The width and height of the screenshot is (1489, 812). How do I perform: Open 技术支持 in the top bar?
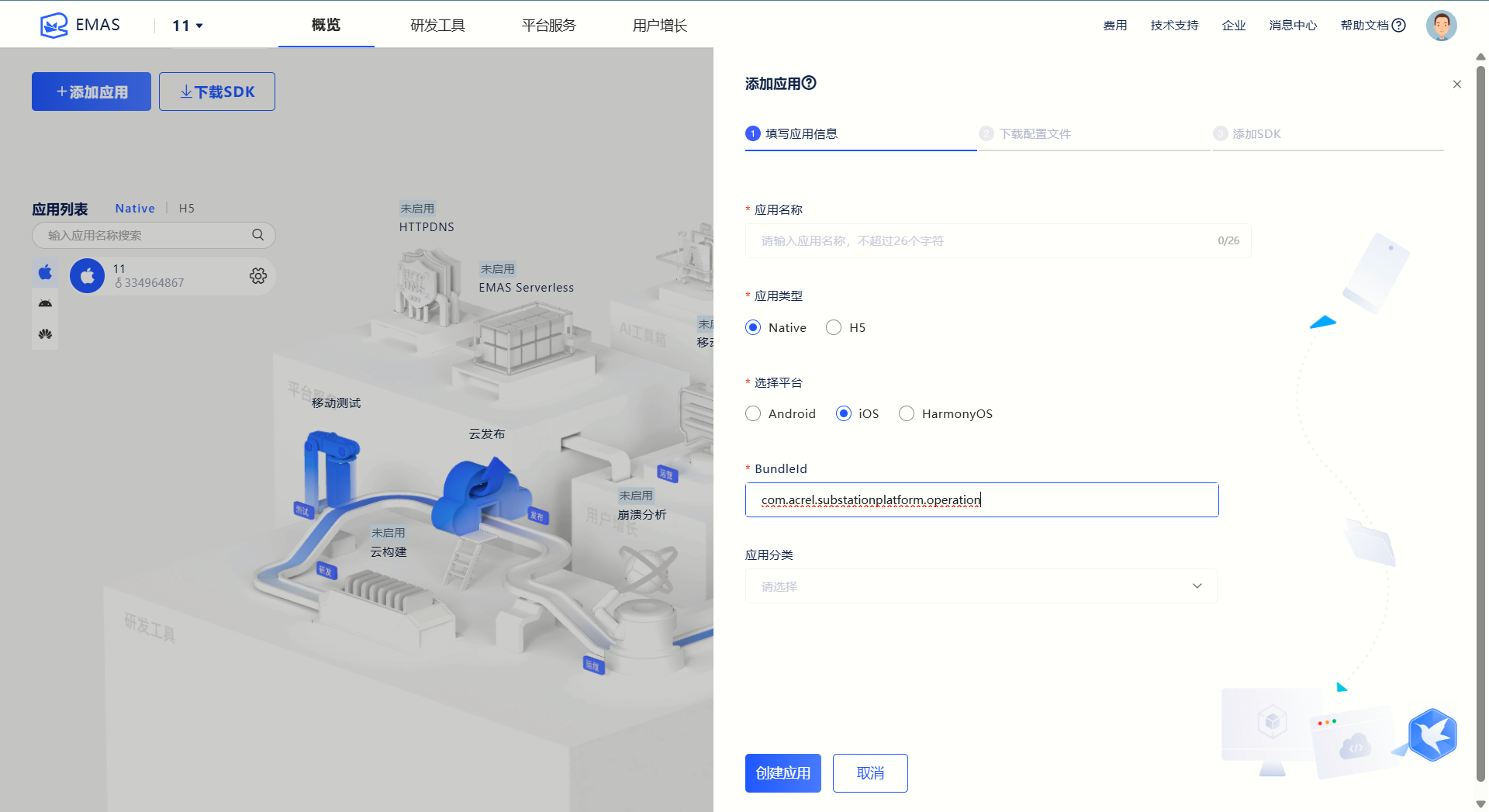tap(1174, 26)
